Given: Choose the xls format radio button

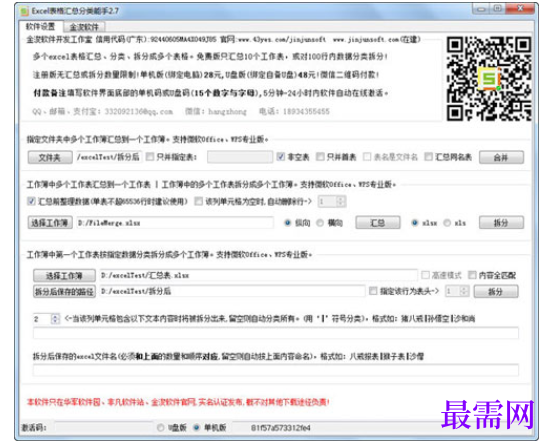Looking at the screenshot, I should click(x=447, y=223).
